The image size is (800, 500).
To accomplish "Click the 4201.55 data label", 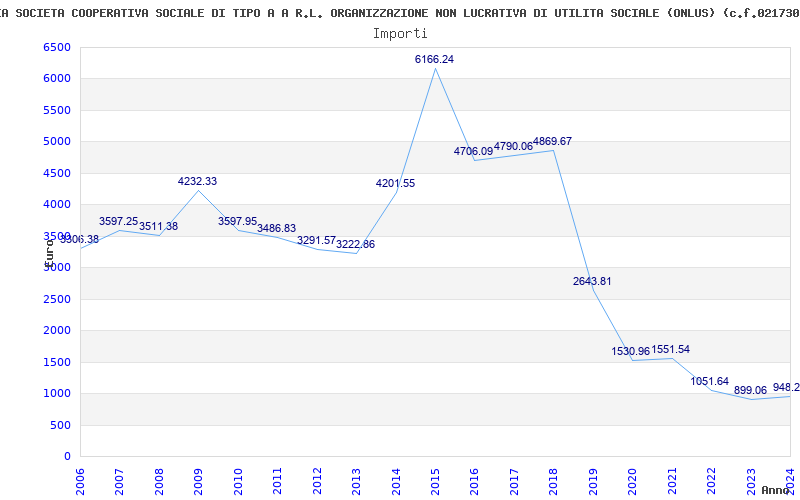I will click(x=395, y=183).
